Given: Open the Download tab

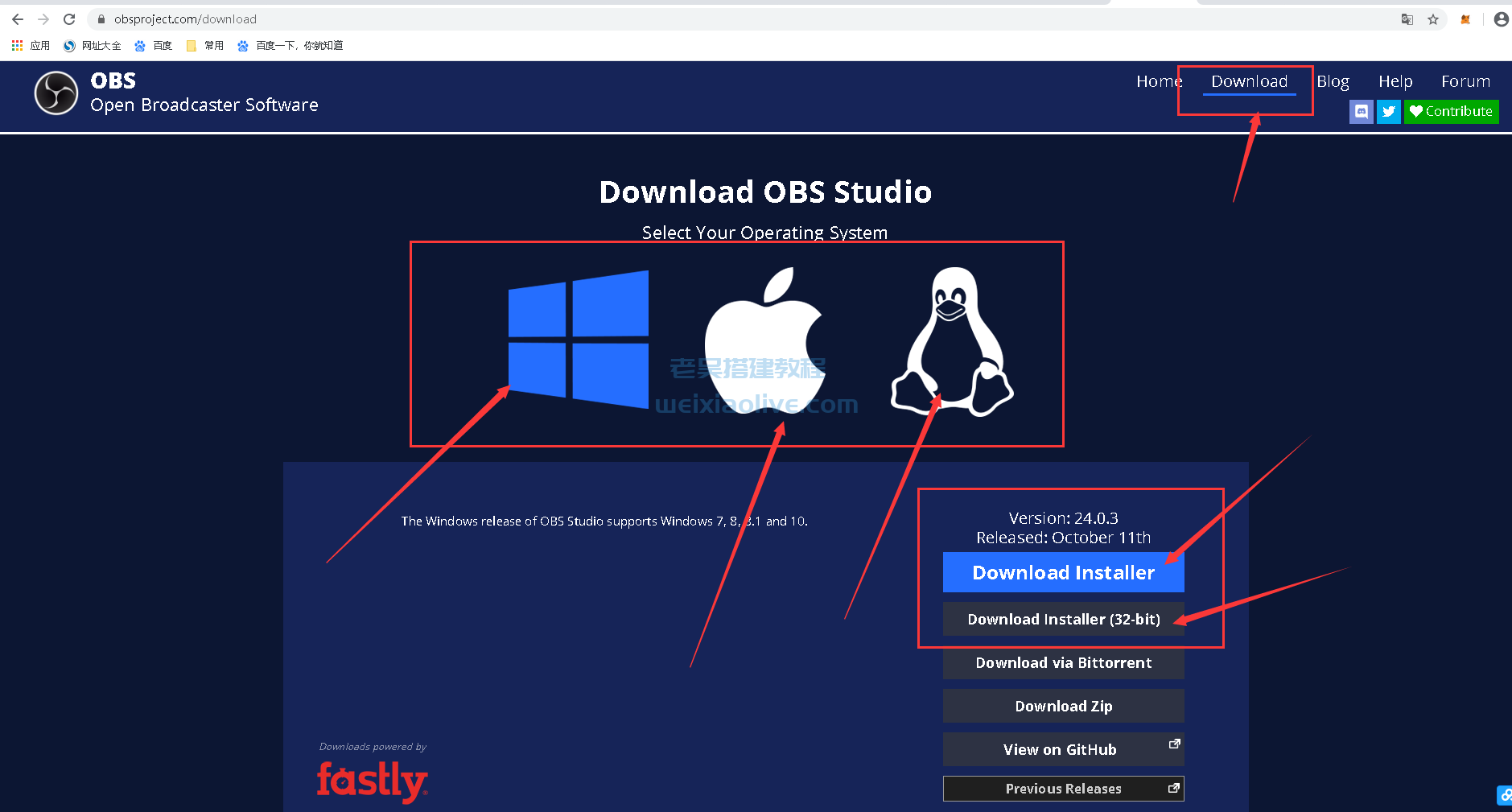Looking at the screenshot, I should click(x=1248, y=81).
